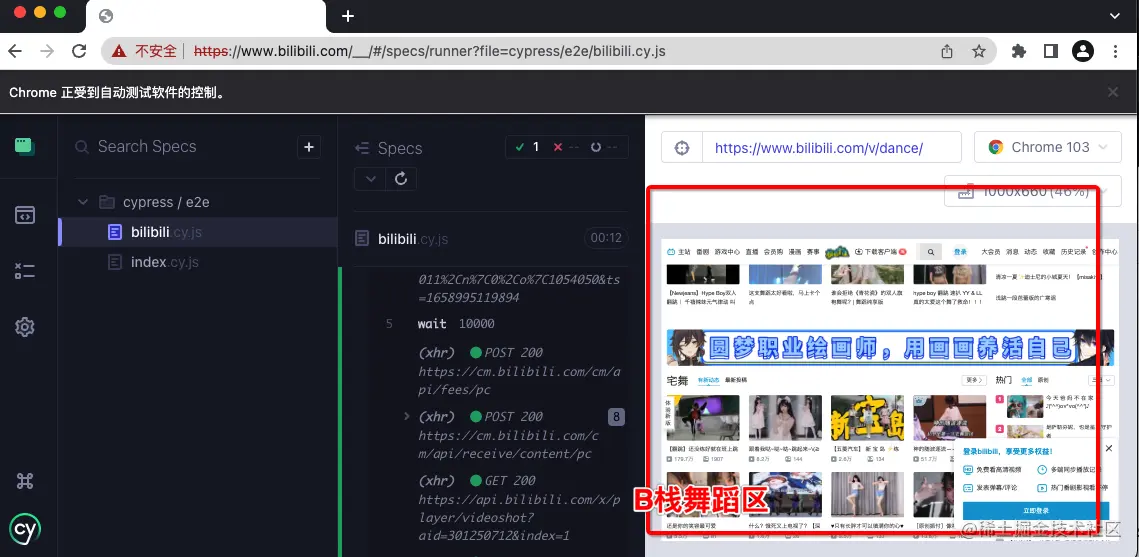Image resolution: width=1139 pixels, height=557 pixels.
Task: Click the not-secure warning triangle icon
Action: (120, 52)
